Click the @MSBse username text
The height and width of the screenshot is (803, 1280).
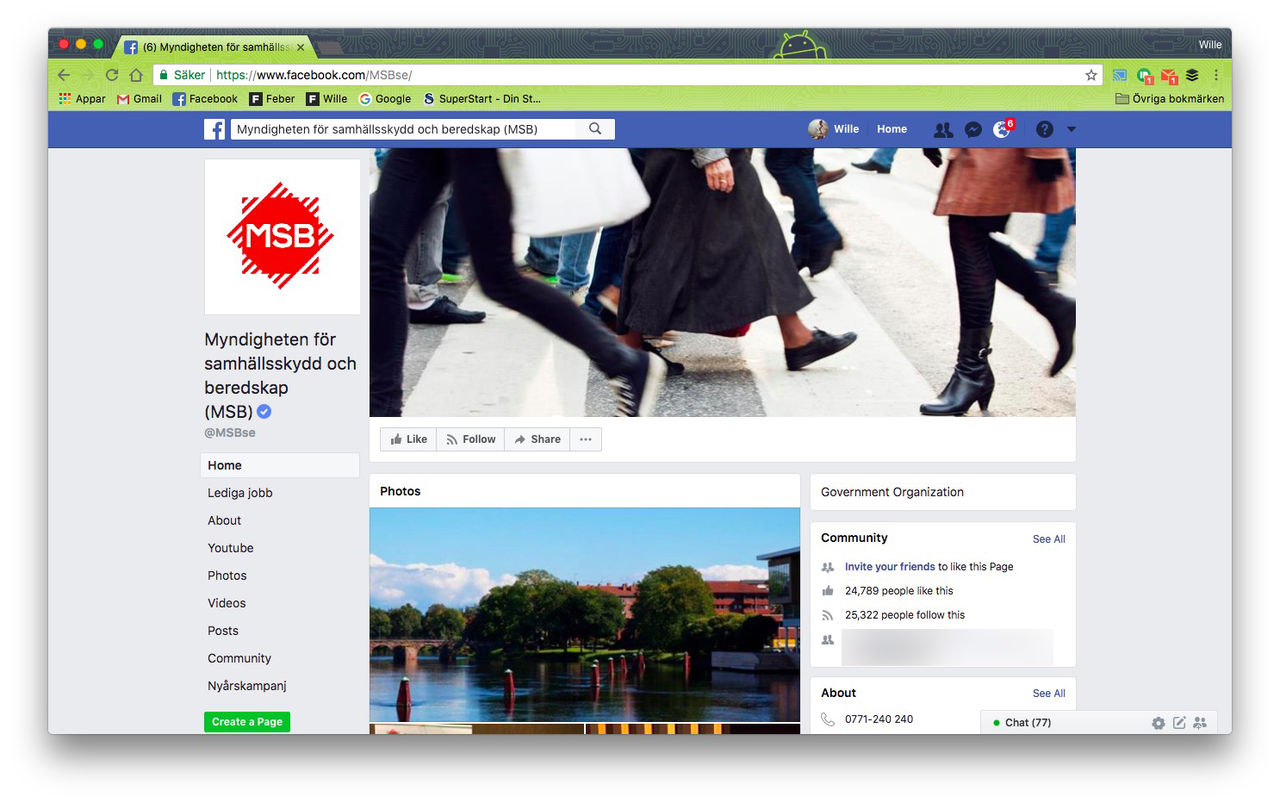pos(230,433)
